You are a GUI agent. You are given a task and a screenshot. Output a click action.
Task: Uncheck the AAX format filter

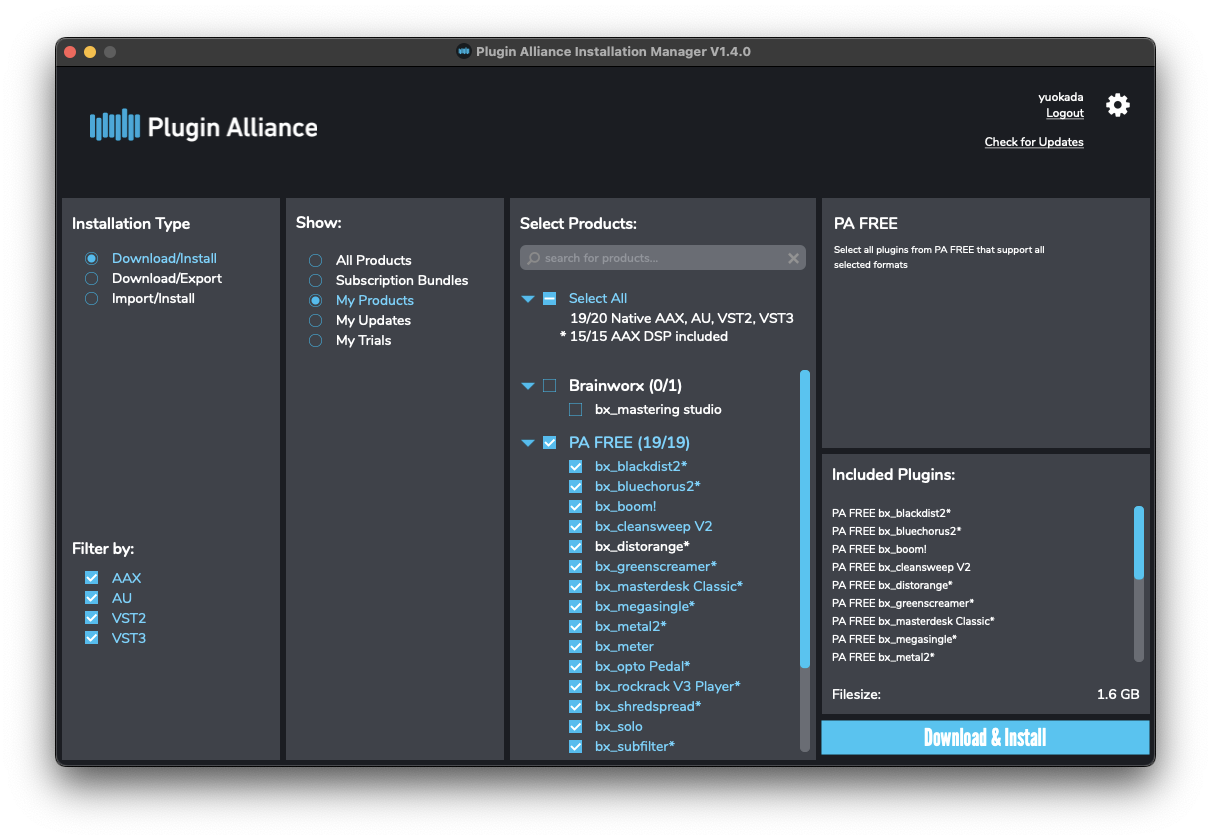[x=92, y=578]
